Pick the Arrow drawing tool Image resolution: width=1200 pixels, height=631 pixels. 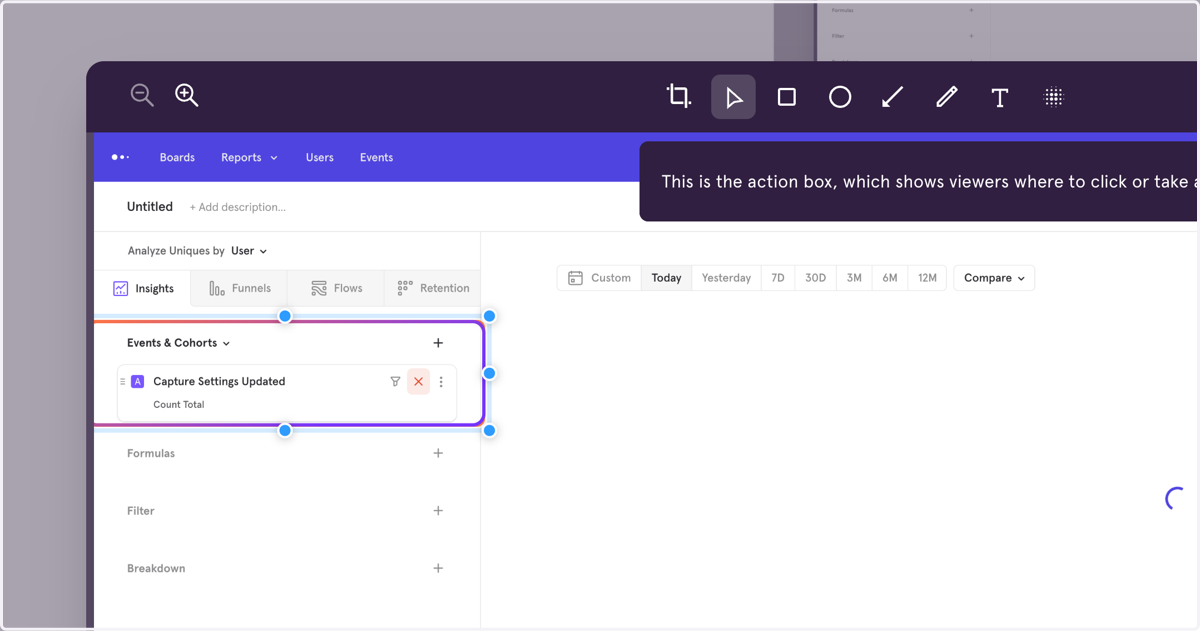tap(893, 97)
